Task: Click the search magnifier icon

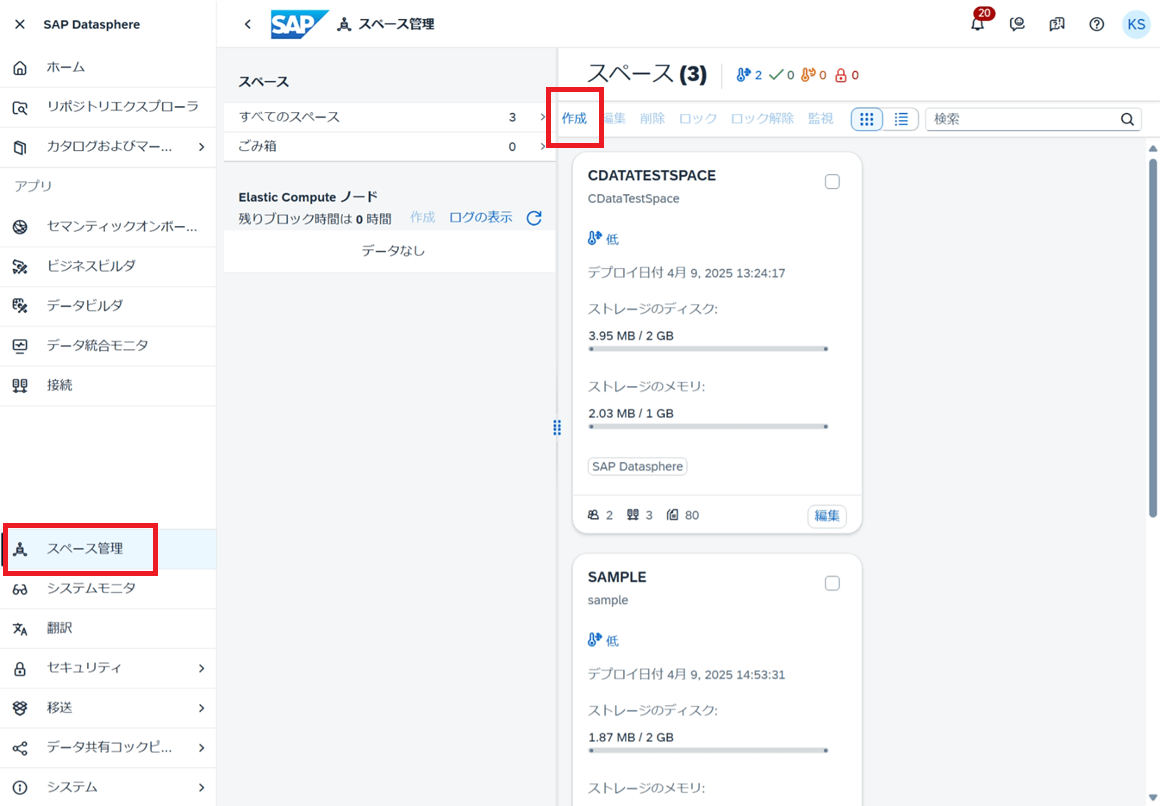Action: pyautogui.click(x=1127, y=119)
